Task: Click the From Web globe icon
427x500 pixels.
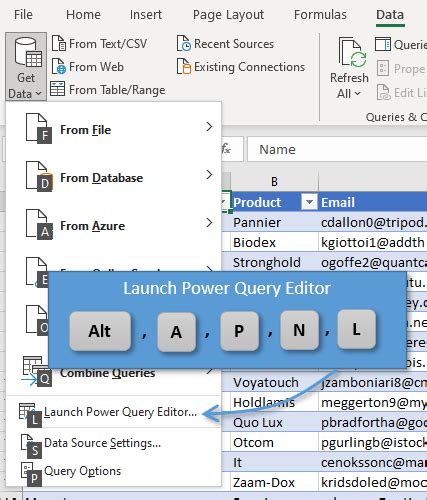Action: point(59,66)
